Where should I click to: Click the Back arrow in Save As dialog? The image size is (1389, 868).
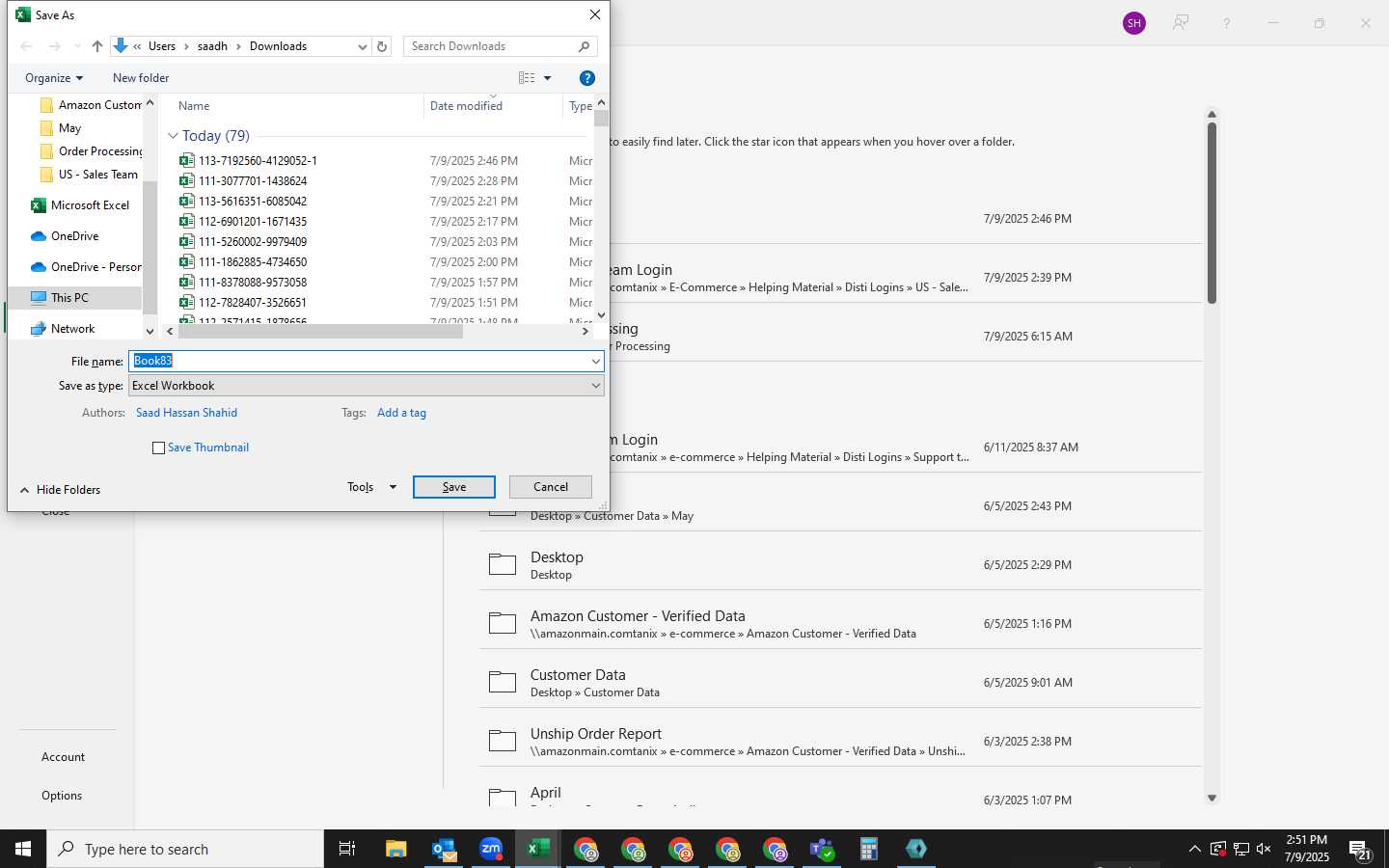[26, 46]
